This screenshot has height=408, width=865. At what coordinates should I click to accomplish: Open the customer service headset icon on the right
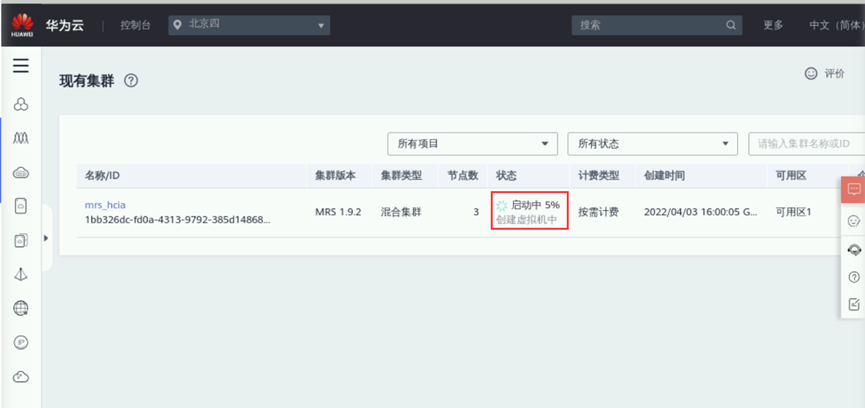pyautogui.click(x=853, y=249)
